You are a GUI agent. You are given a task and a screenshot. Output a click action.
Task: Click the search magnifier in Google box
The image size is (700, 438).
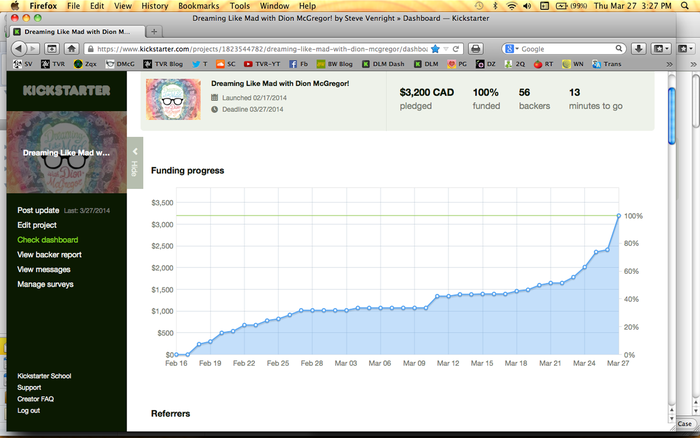point(619,49)
